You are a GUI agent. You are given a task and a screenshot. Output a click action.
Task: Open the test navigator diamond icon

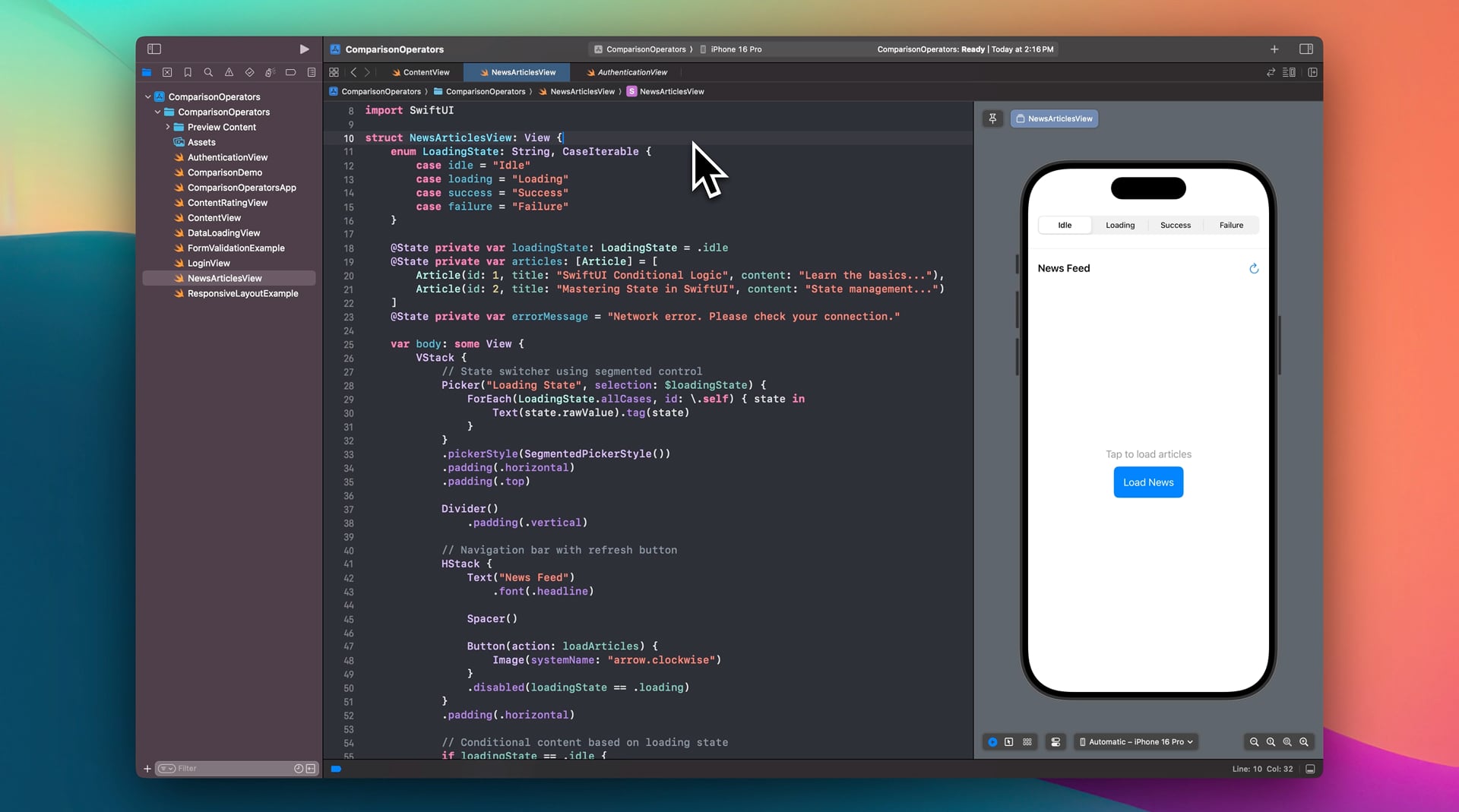[x=249, y=72]
